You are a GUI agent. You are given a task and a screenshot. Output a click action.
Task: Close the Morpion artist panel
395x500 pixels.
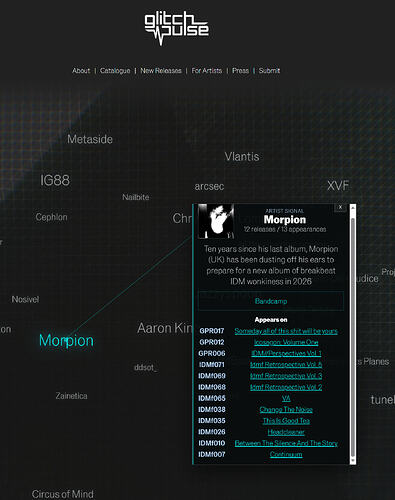340,207
